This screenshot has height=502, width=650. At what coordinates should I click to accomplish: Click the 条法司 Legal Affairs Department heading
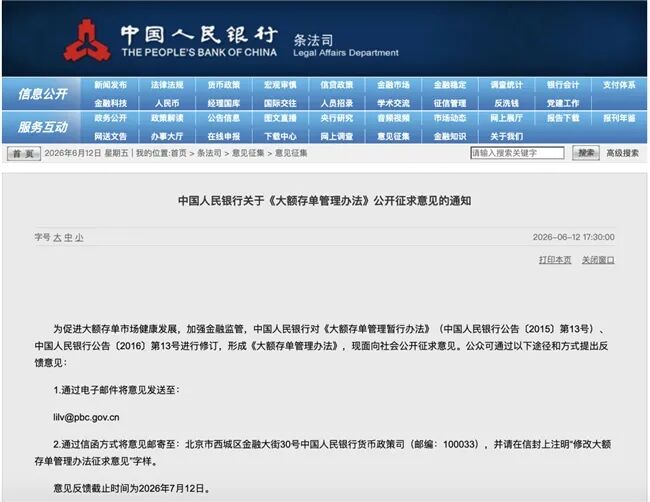[346, 46]
